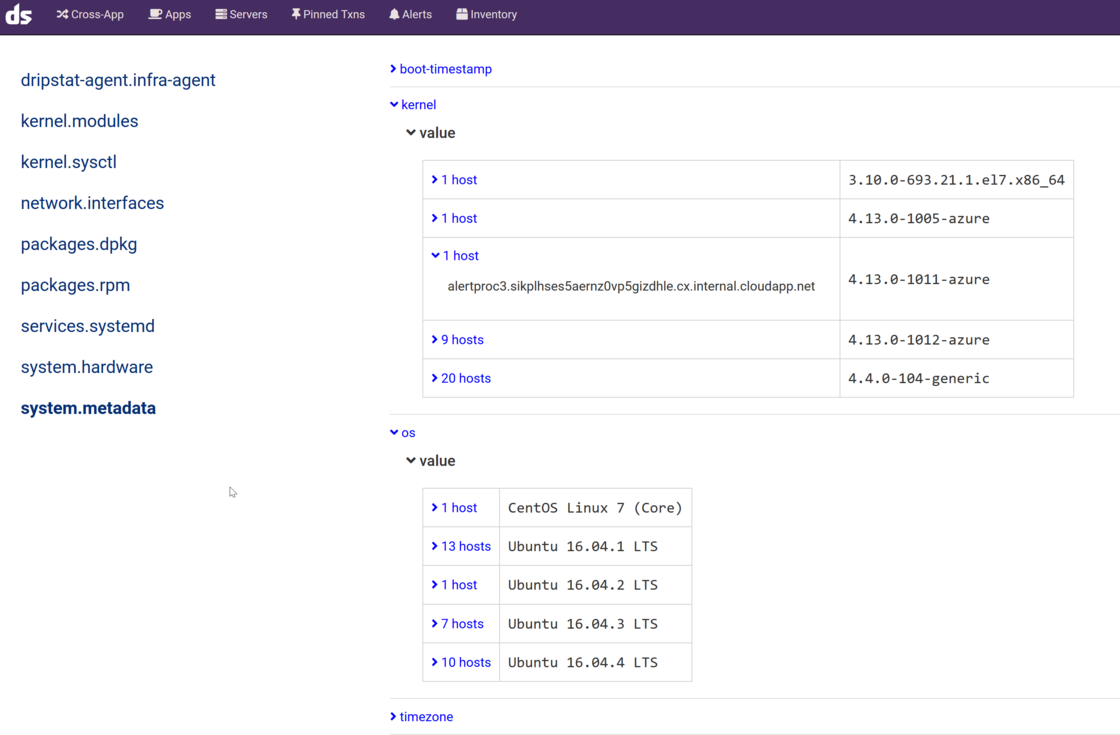Click the alertproc3 host name entry
The width and height of the screenshot is (1120, 735).
pos(631,286)
